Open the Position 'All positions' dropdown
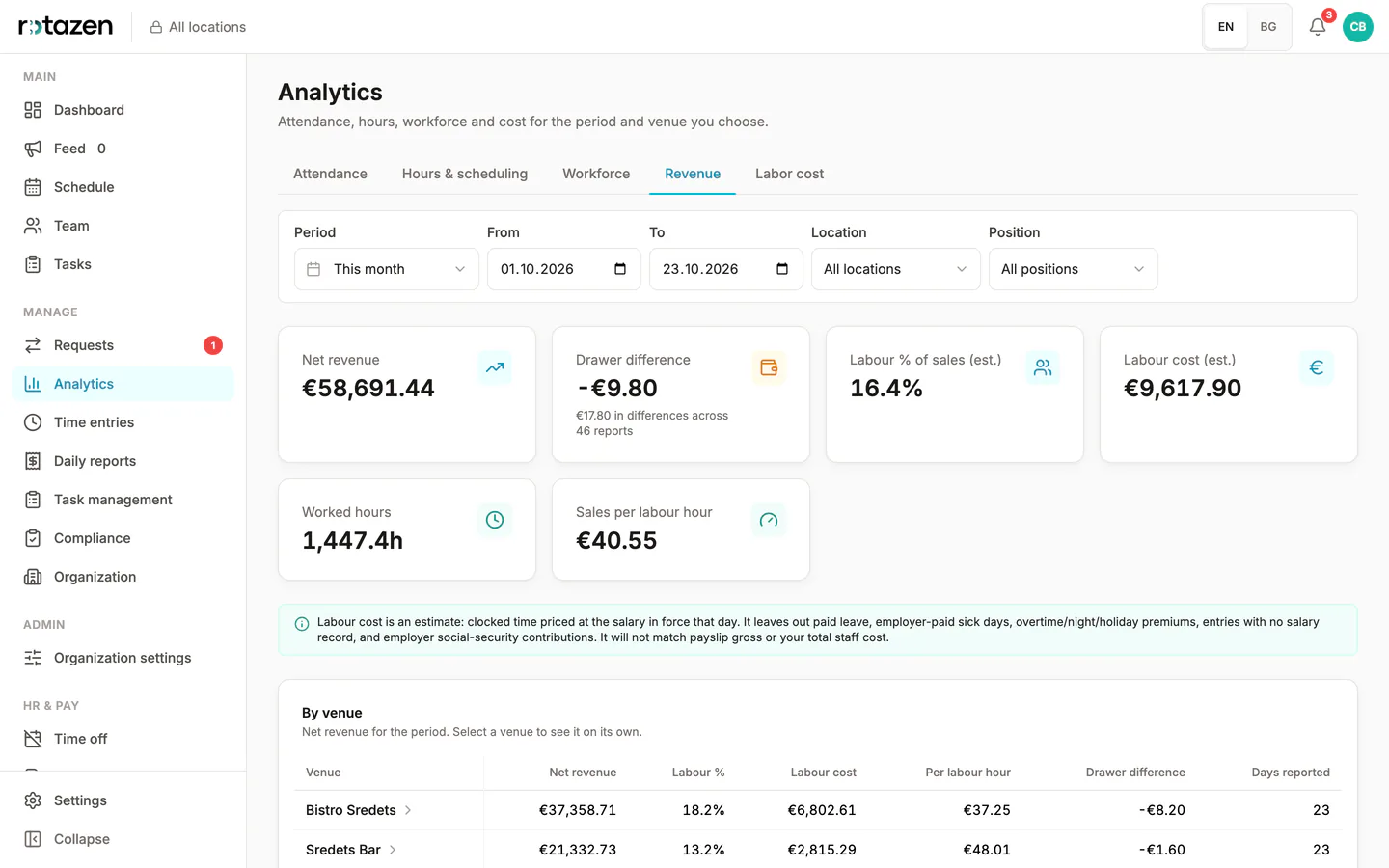This screenshot has width=1389, height=868. [1074, 269]
